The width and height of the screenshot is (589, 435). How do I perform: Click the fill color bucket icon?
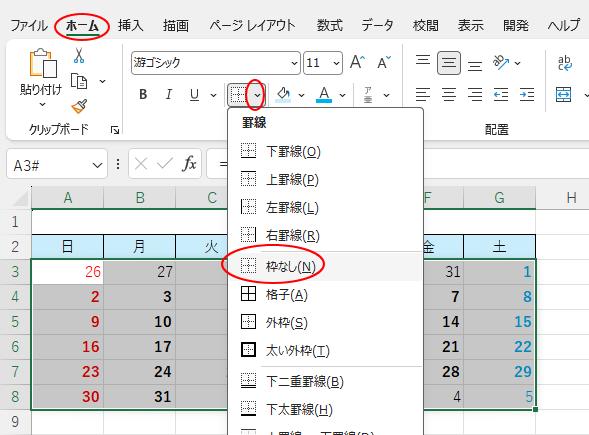[x=283, y=95]
